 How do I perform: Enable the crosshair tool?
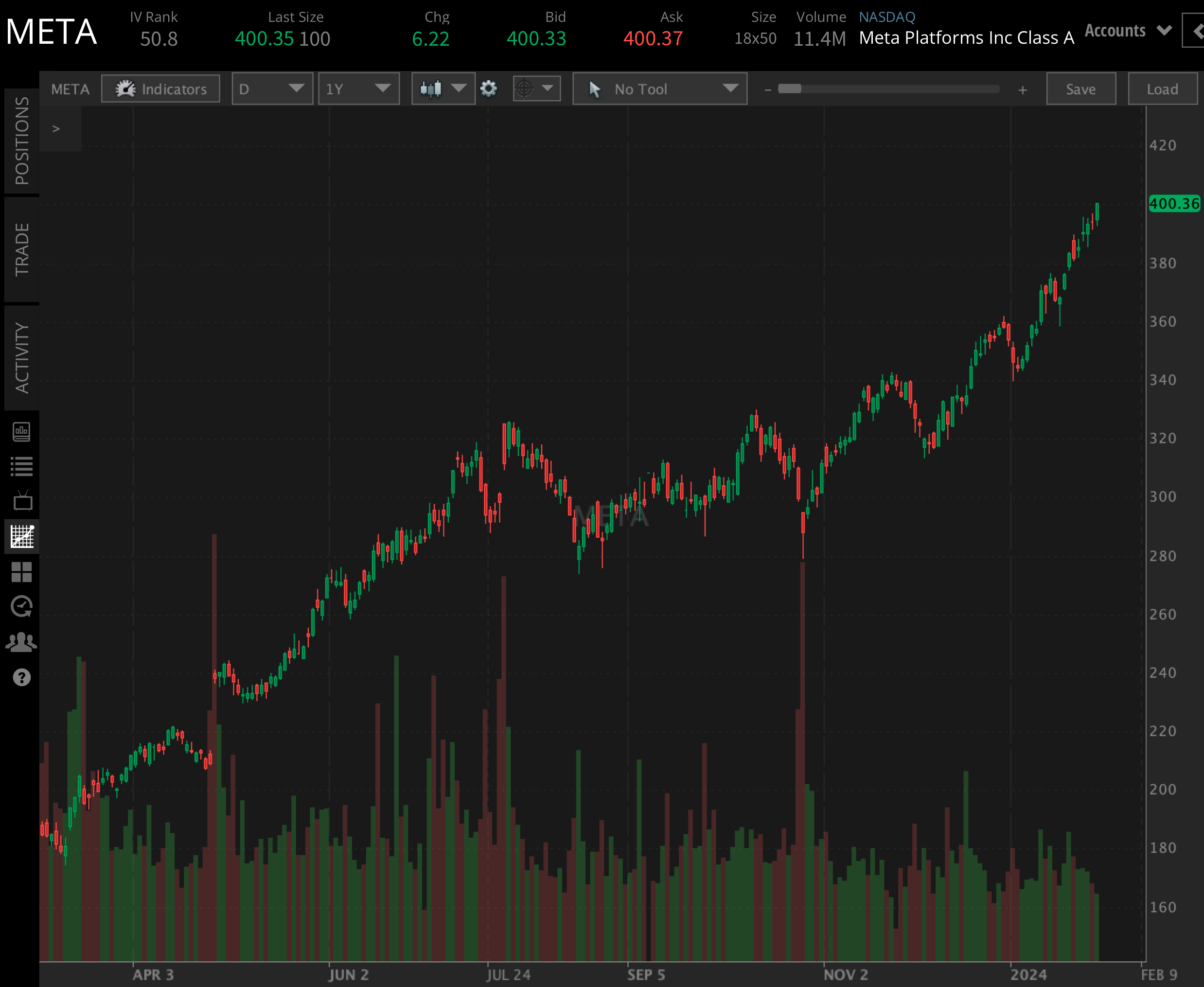pos(535,88)
